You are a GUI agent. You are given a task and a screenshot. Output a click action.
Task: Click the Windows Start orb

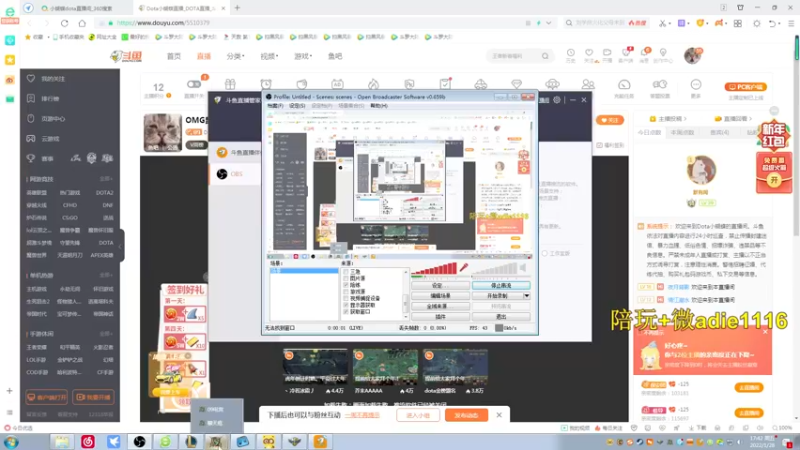coord(11,442)
